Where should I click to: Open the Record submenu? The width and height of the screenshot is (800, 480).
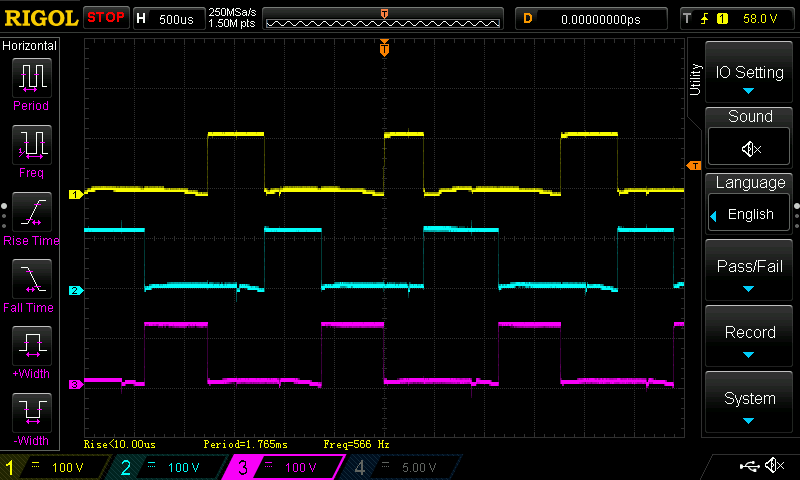tap(748, 337)
